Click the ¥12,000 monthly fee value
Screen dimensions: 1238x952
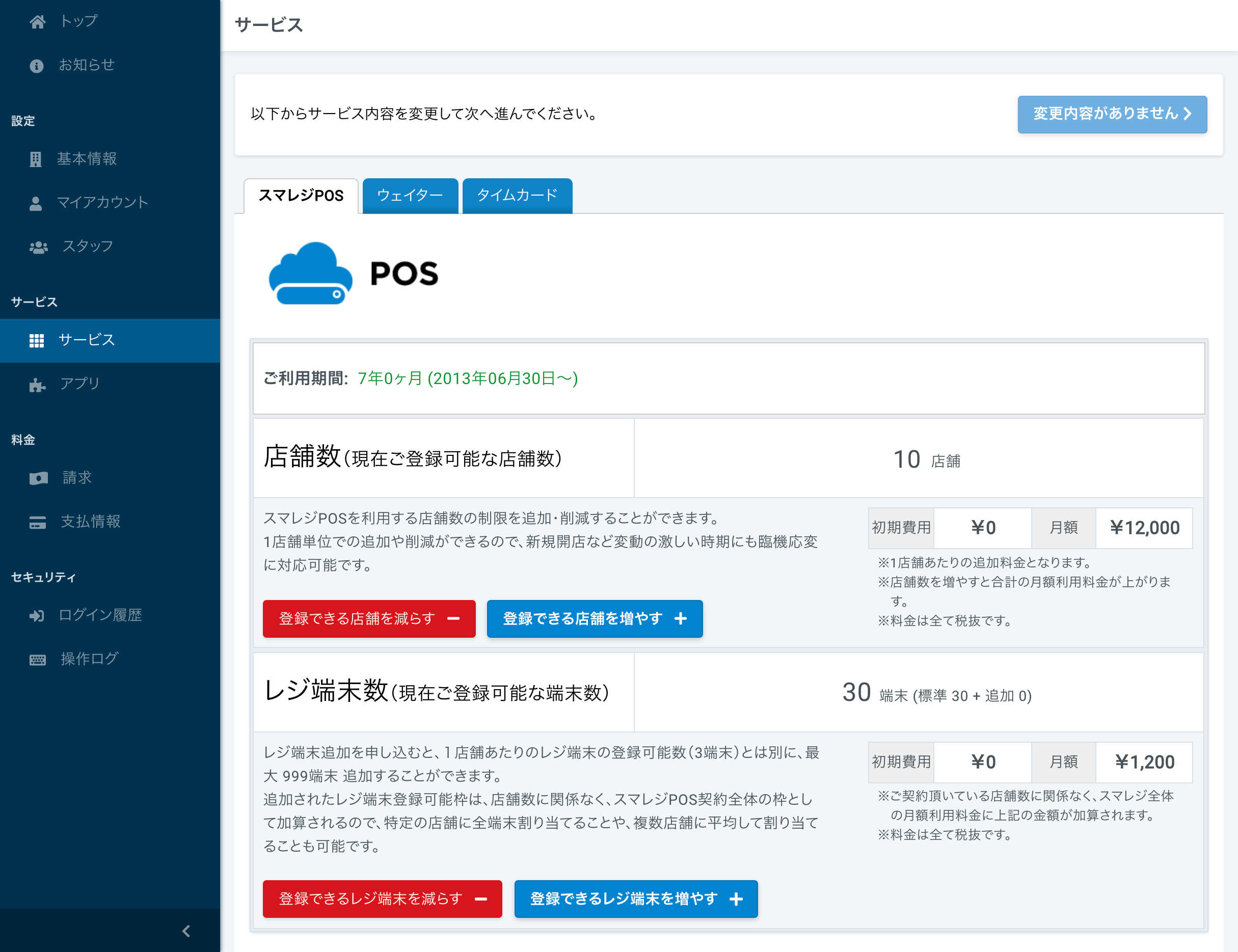click(1144, 528)
